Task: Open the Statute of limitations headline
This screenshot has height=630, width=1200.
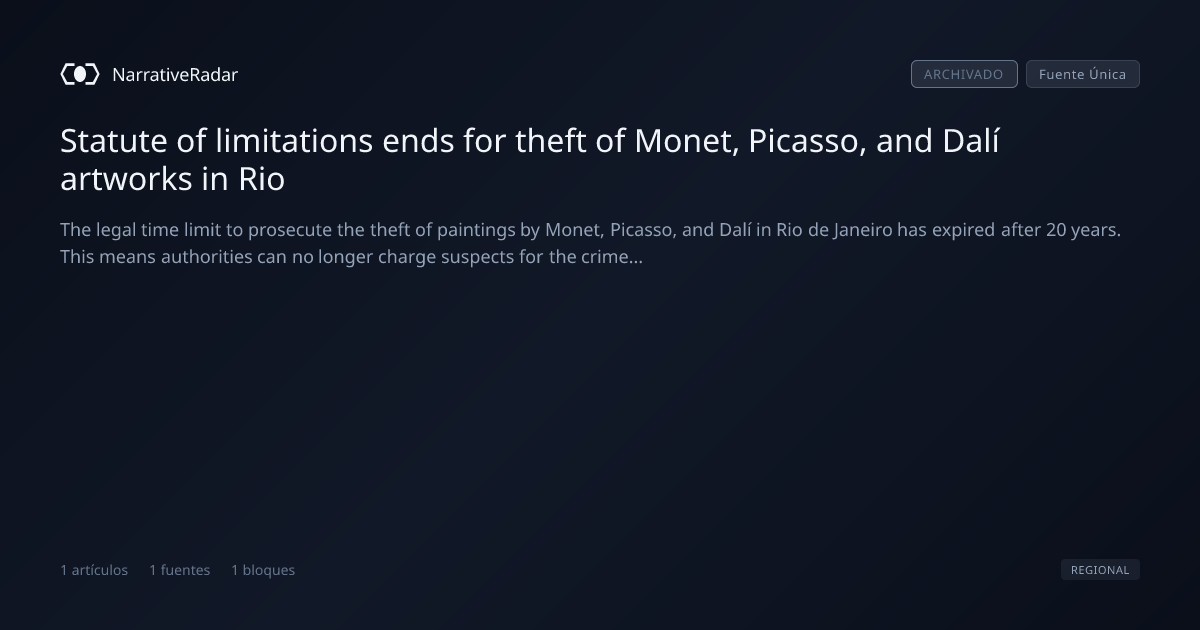Action: (530, 160)
